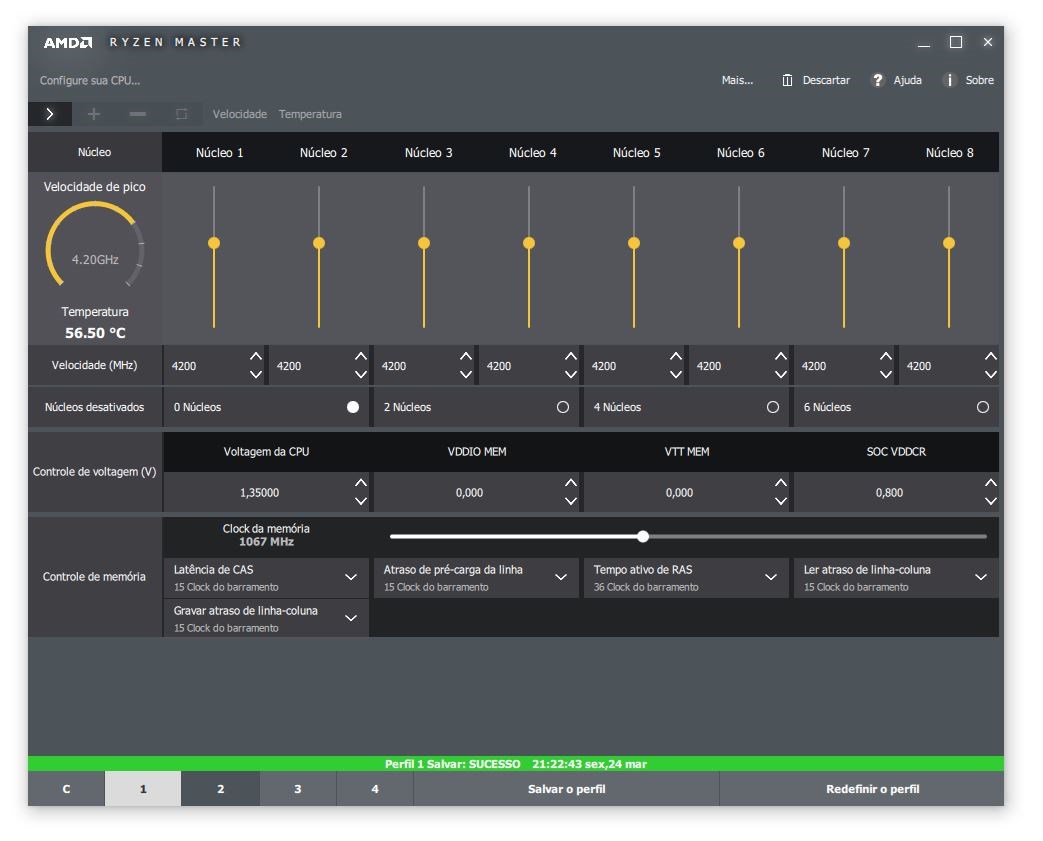Increase Núcleo 8 speed with up arrow
This screenshot has height=841, width=1043.
[991, 357]
